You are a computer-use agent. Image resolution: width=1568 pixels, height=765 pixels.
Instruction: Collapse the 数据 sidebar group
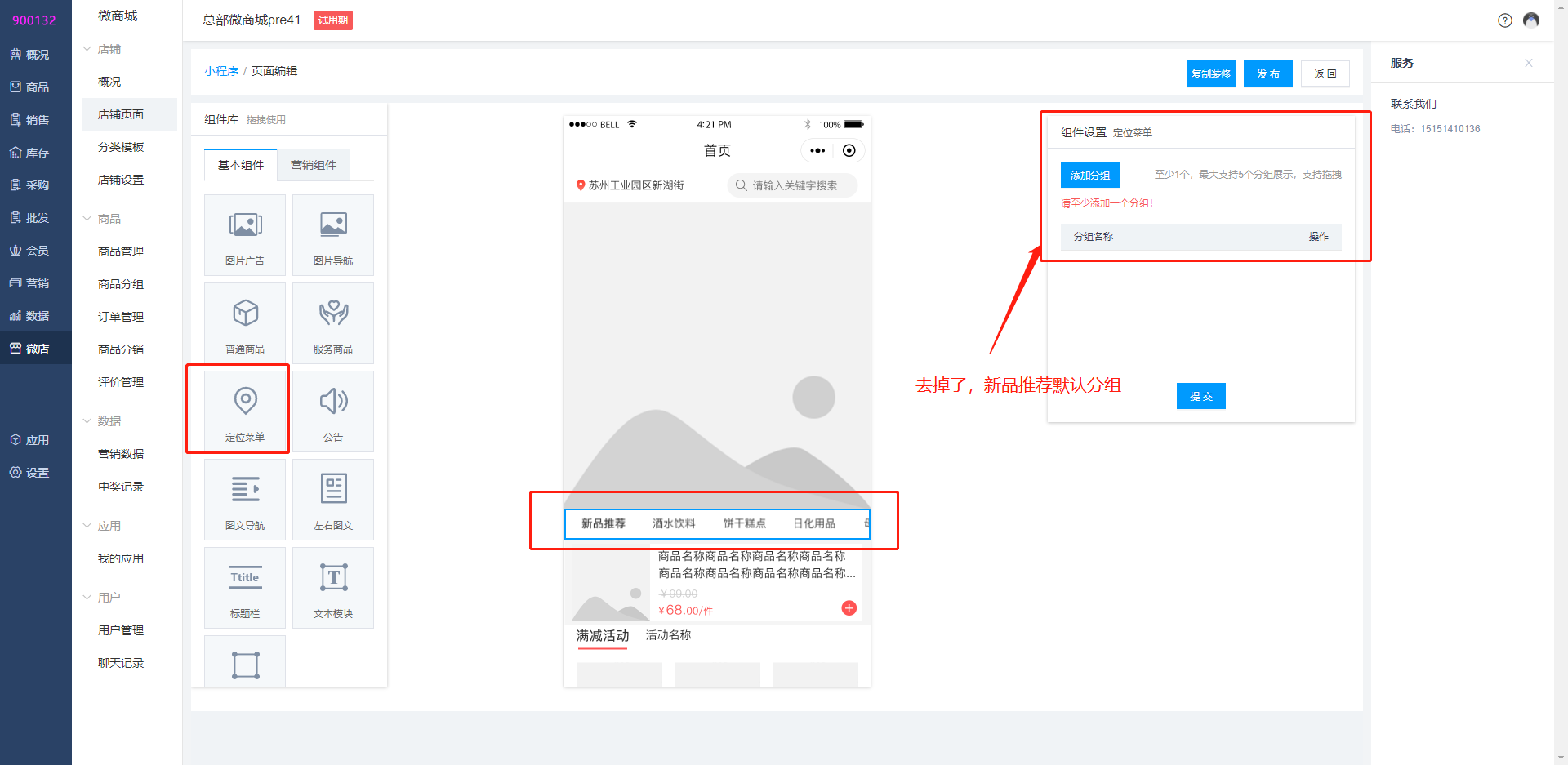87,421
